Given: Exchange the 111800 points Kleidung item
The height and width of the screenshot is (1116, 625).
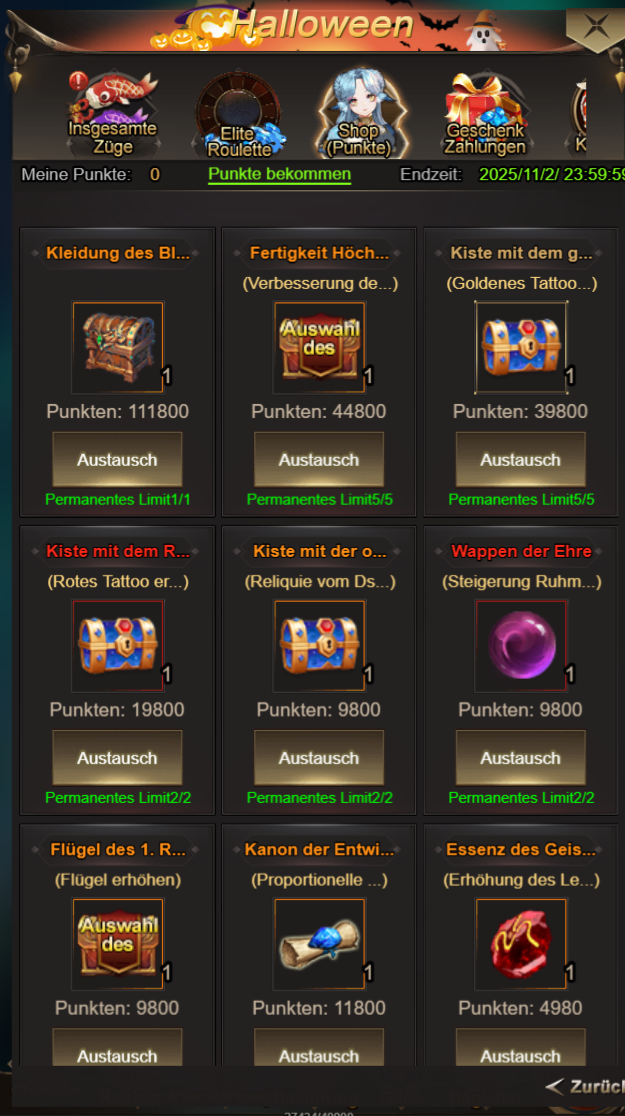Looking at the screenshot, I should tap(117, 459).
